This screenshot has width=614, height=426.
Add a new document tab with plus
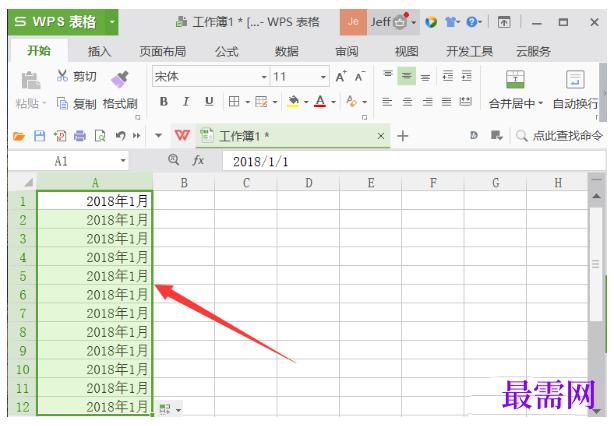403,136
